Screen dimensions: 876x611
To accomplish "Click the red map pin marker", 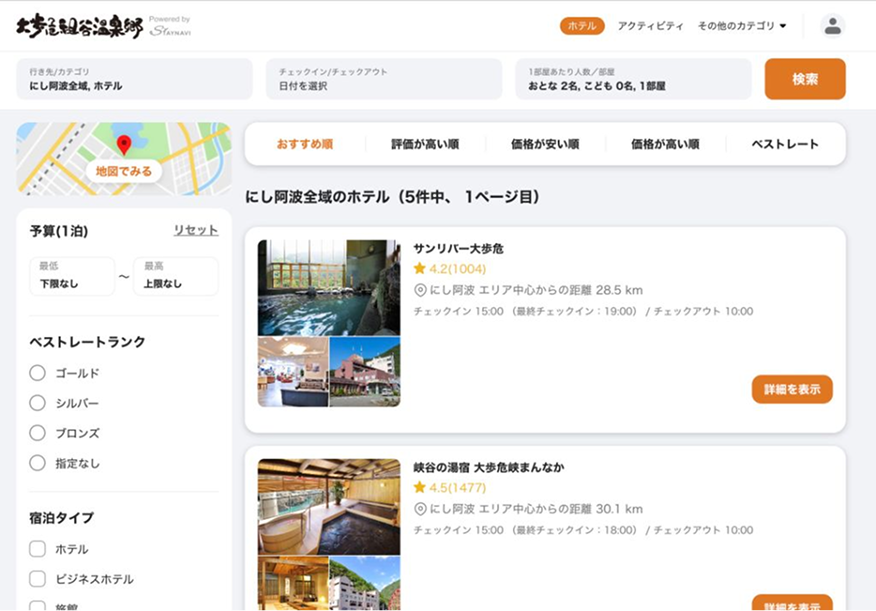I will coord(124,145).
